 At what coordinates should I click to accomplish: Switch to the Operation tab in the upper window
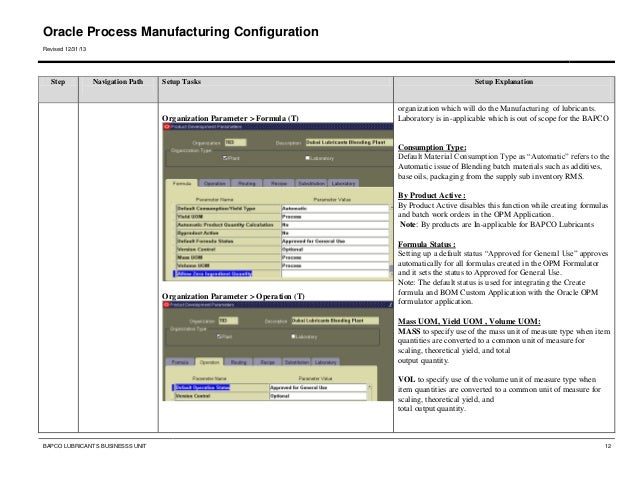[x=214, y=183]
